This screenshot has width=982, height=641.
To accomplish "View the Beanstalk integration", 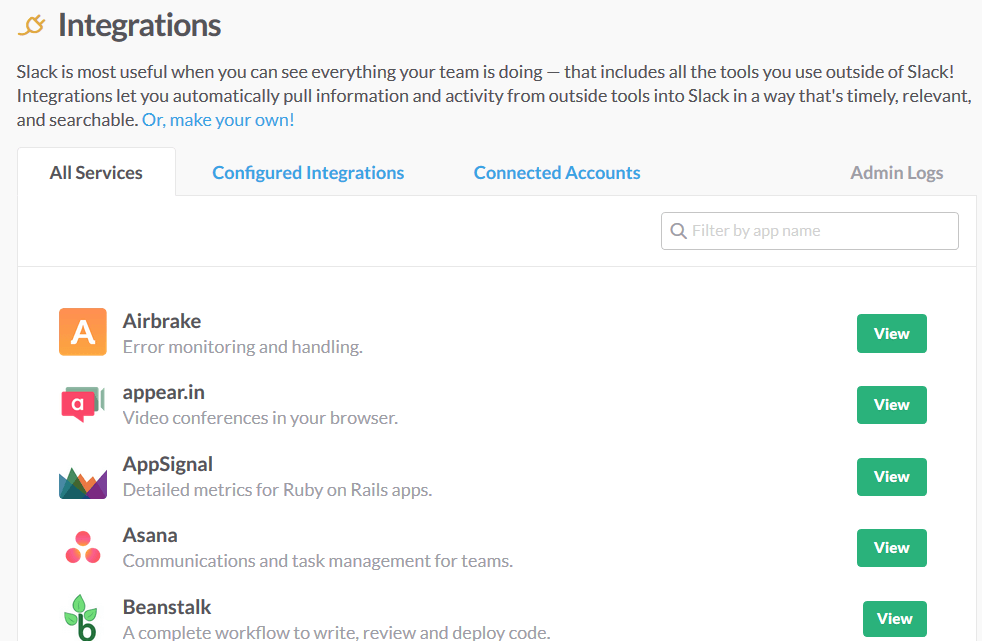I will pyautogui.click(x=894, y=619).
